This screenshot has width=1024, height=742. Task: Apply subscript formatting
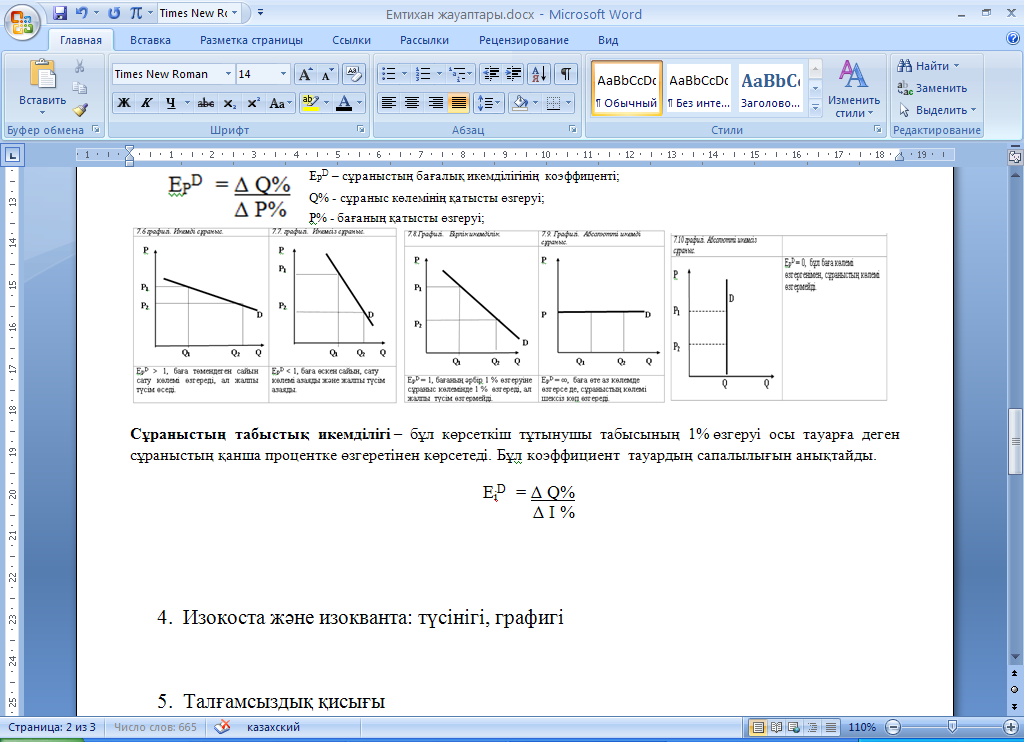click(x=229, y=103)
